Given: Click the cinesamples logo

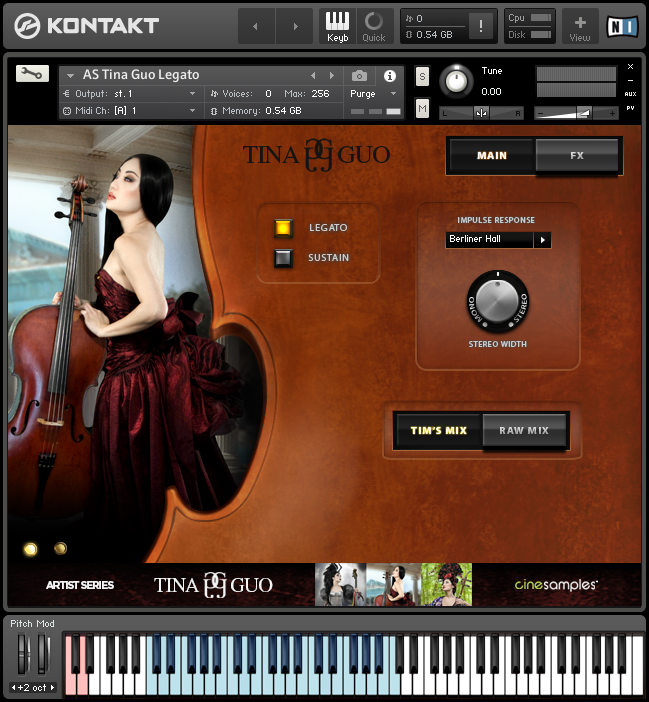Looking at the screenshot, I should pos(556,585).
